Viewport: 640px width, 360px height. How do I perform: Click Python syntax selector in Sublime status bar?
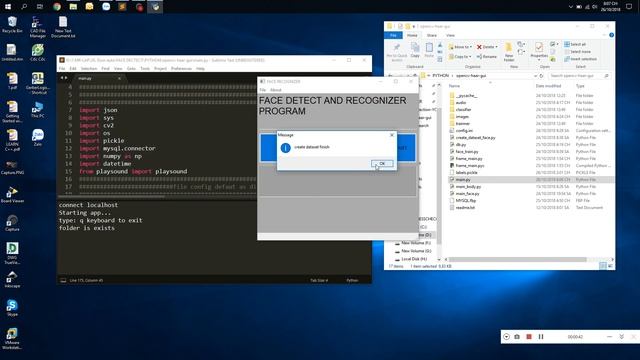pyautogui.click(x=352, y=280)
